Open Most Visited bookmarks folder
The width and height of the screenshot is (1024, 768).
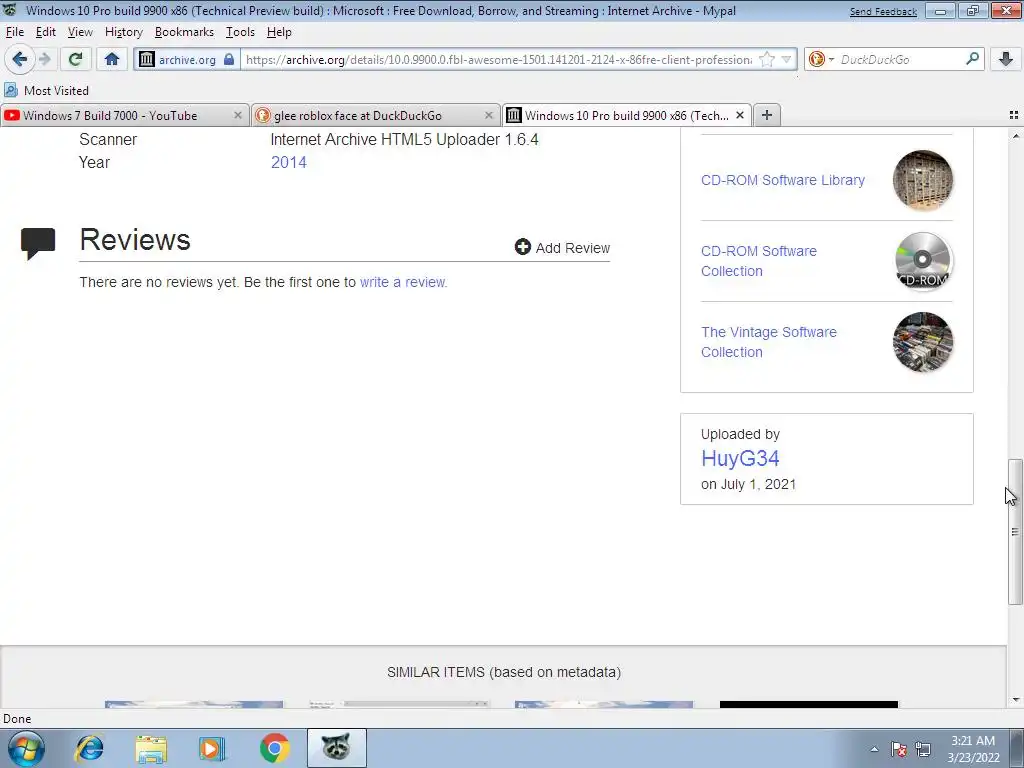[46, 90]
